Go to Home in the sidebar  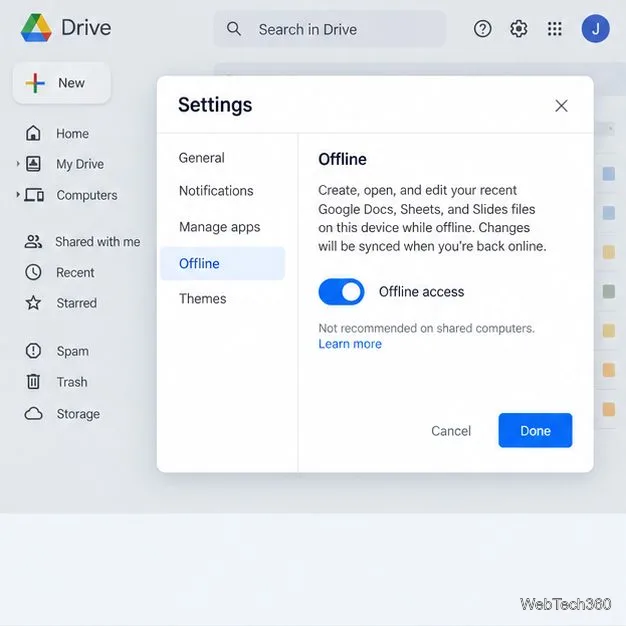tap(72, 133)
